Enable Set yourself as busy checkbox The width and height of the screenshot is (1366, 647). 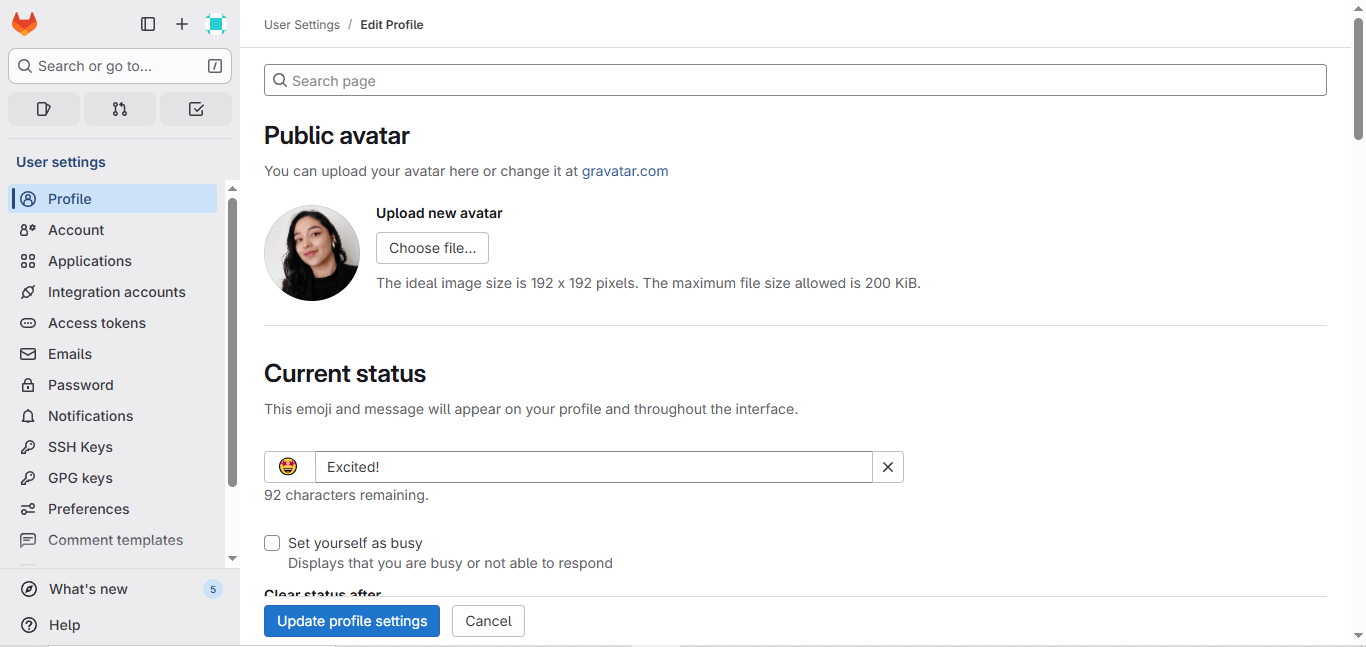[x=272, y=543]
